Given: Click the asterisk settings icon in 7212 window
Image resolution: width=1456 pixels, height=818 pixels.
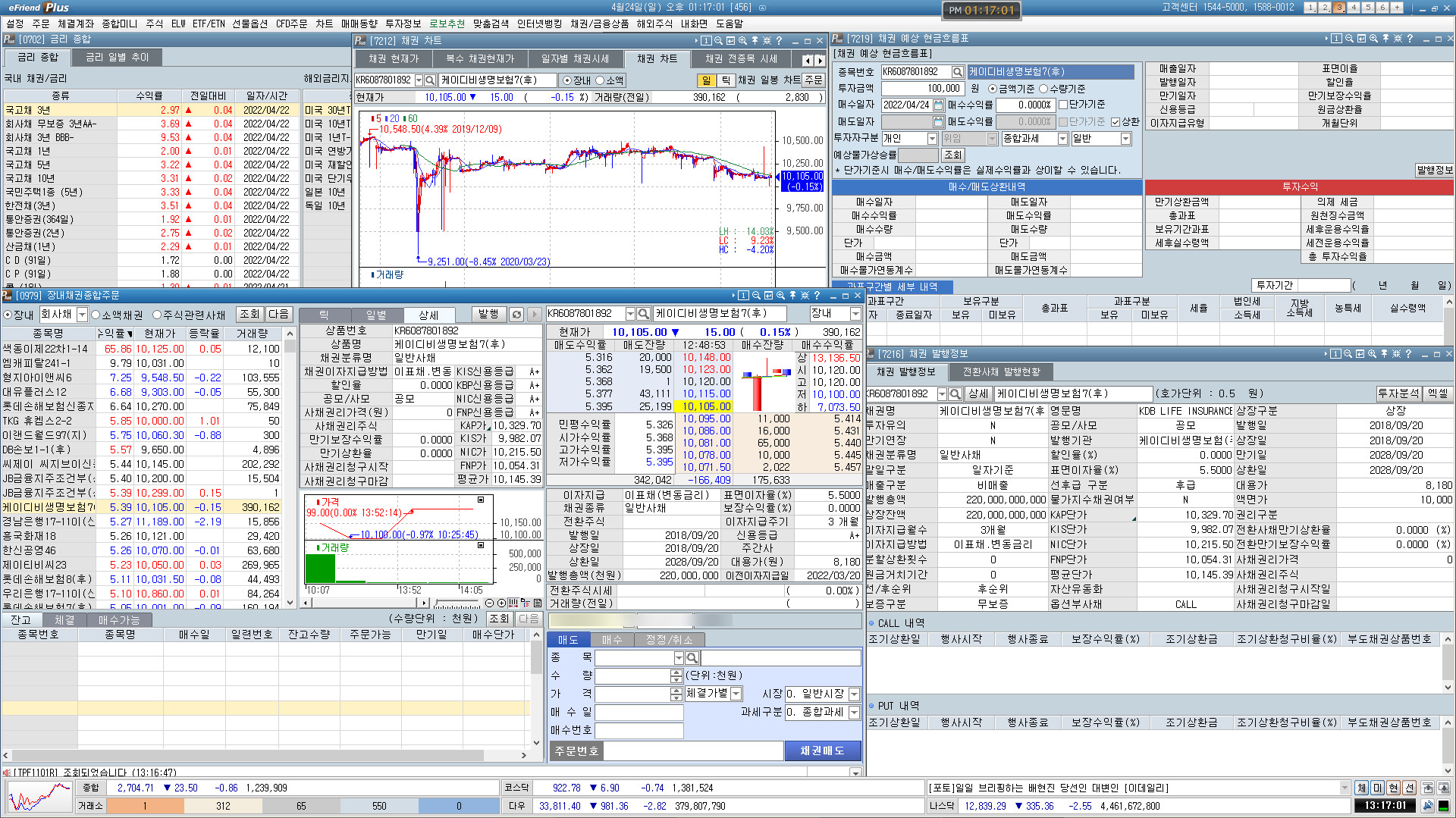Looking at the screenshot, I should pyautogui.click(x=767, y=41).
